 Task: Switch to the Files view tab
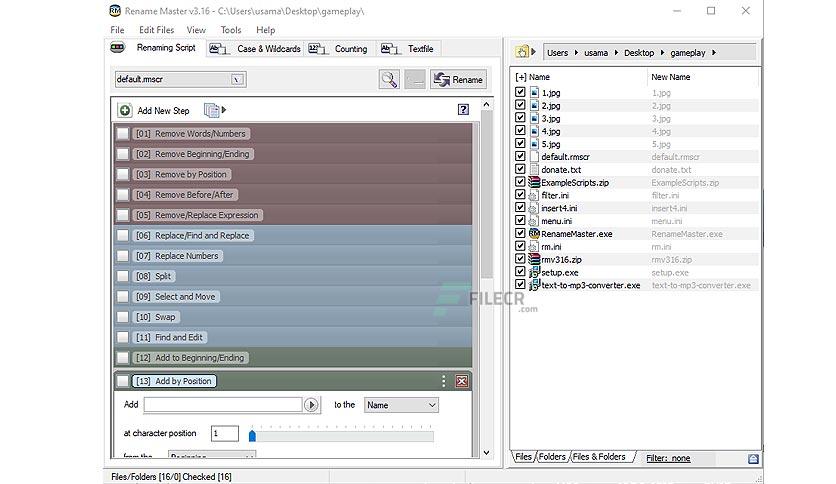click(x=524, y=457)
